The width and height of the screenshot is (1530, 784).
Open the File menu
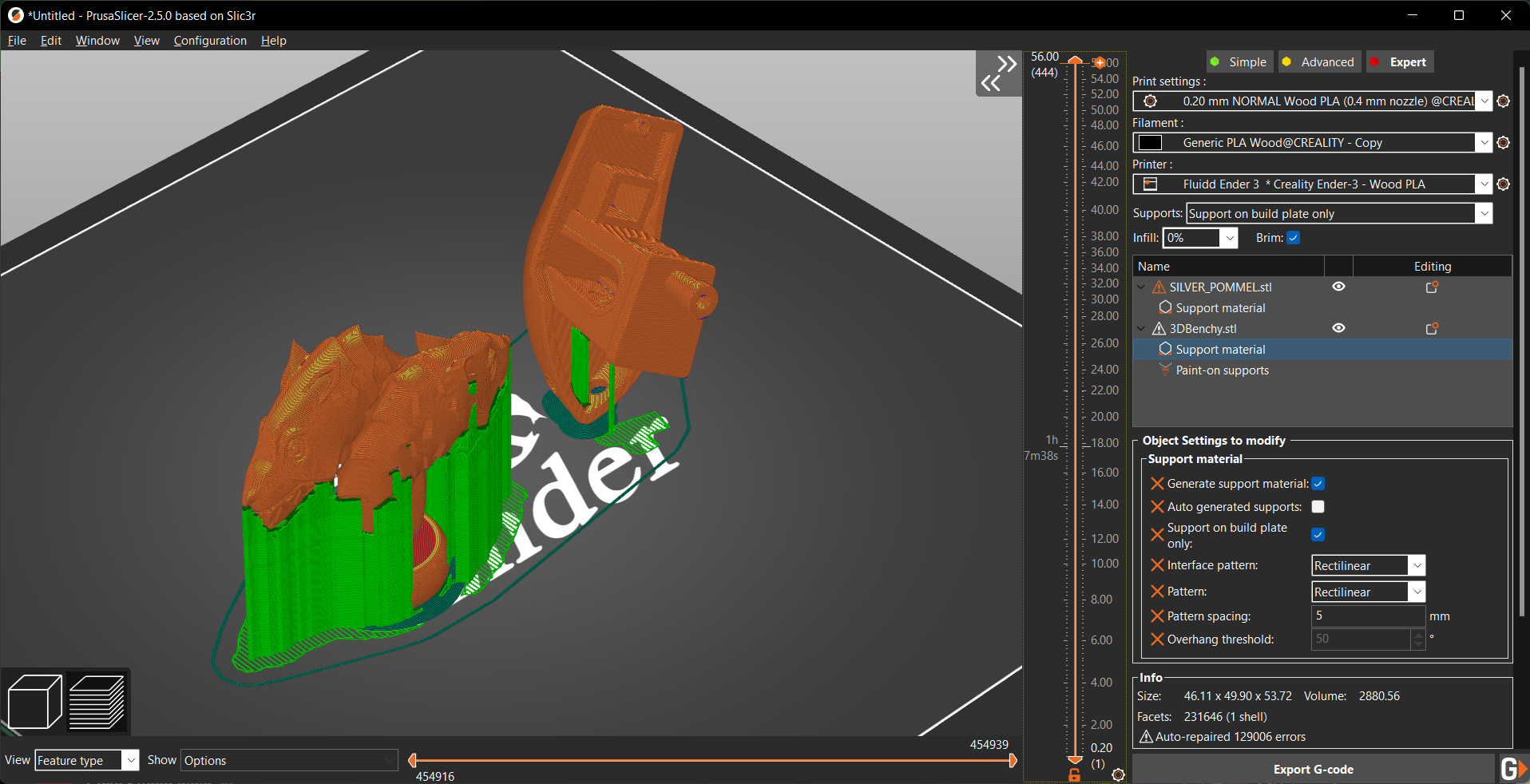pyautogui.click(x=17, y=41)
